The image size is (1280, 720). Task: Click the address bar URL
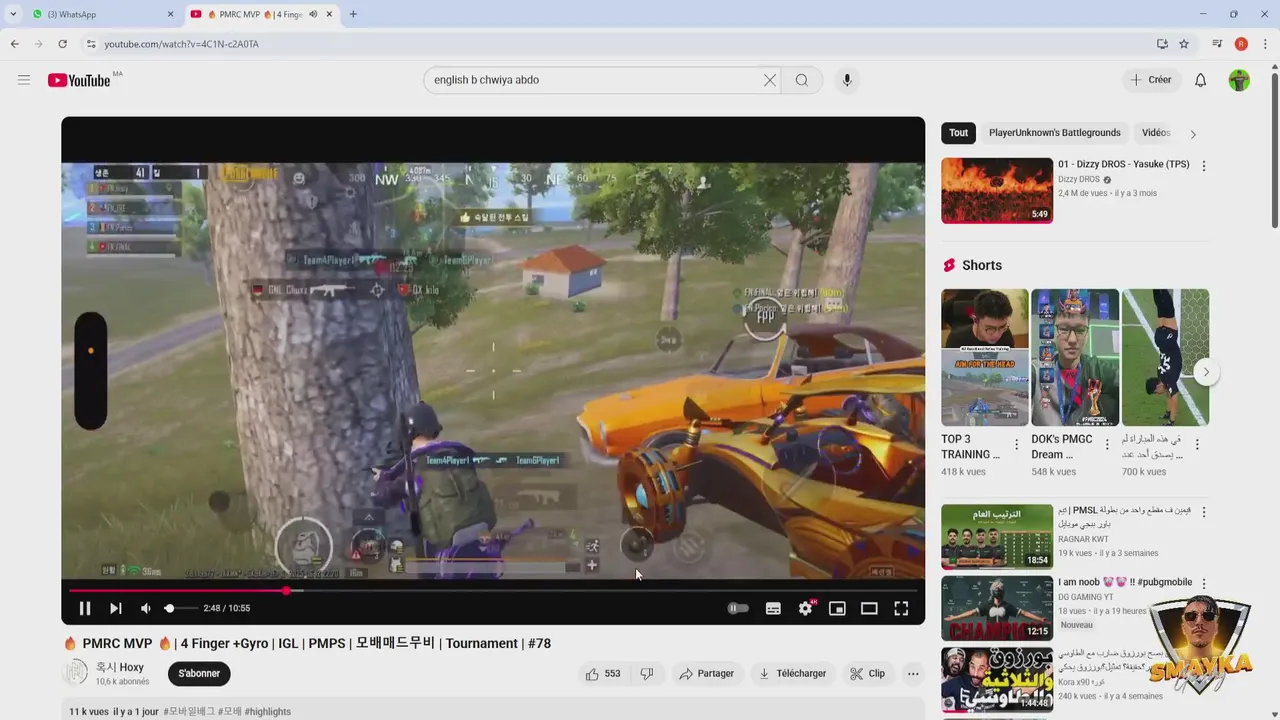[181, 44]
